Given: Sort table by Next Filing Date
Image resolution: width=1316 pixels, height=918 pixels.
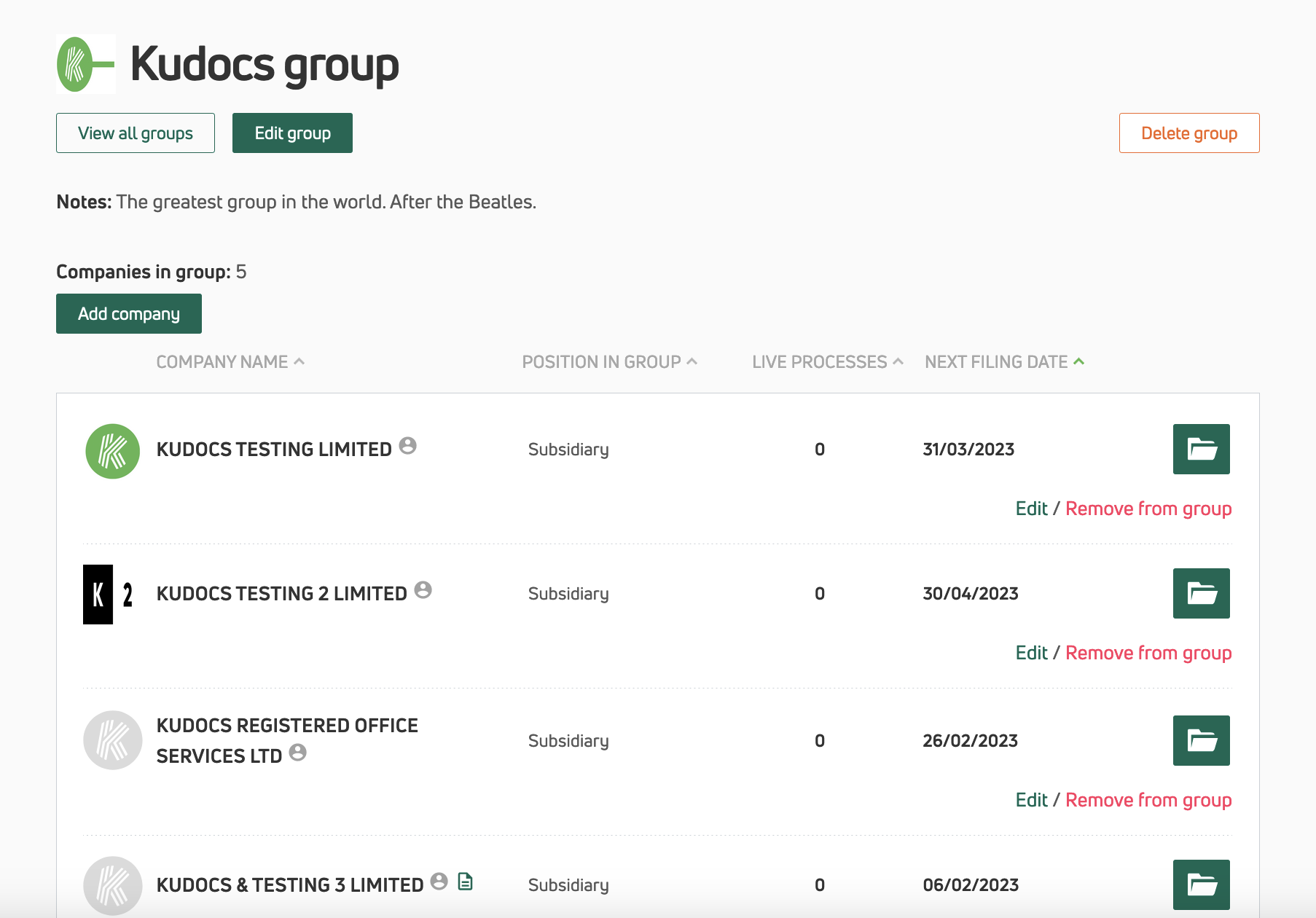Looking at the screenshot, I should click(x=1005, y=362).
